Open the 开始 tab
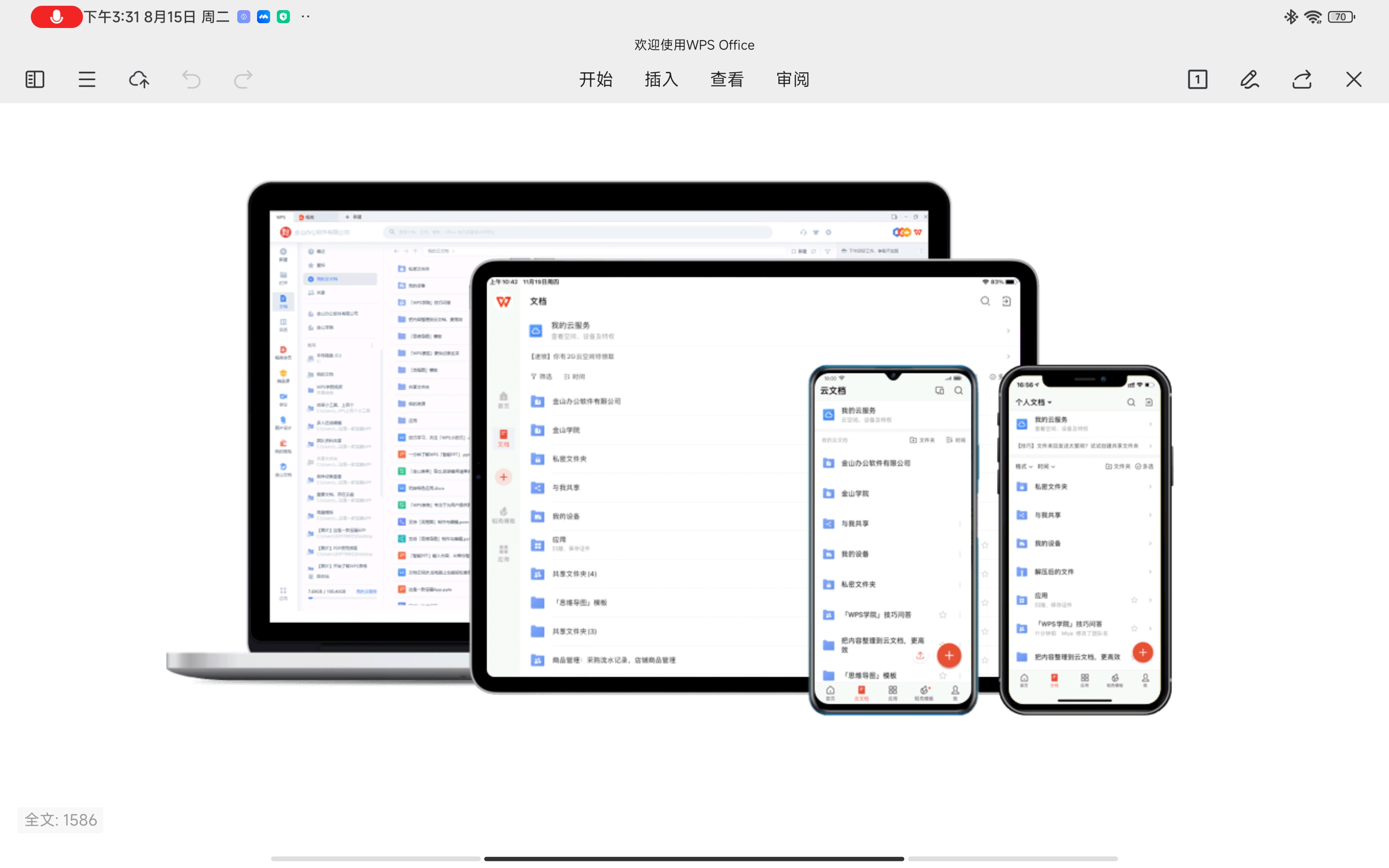This screenshot has width=1389, height=868. (596, 79)
